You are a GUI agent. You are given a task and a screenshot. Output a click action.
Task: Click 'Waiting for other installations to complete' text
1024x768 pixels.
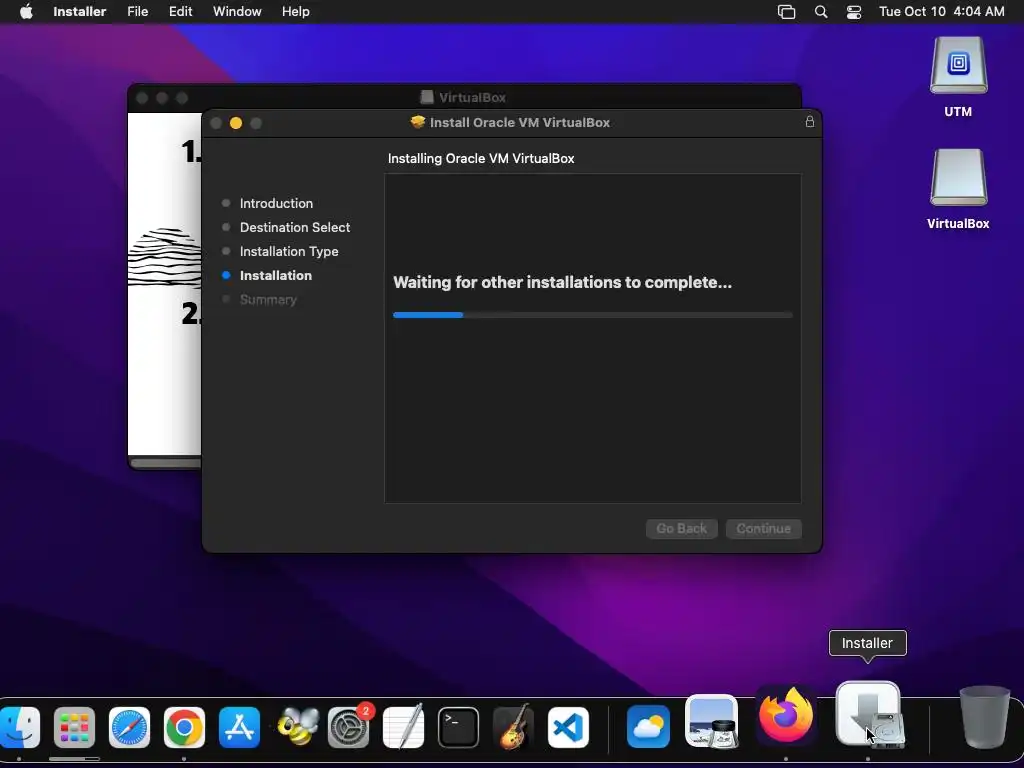pyautogui.click(x=562, y=282)
